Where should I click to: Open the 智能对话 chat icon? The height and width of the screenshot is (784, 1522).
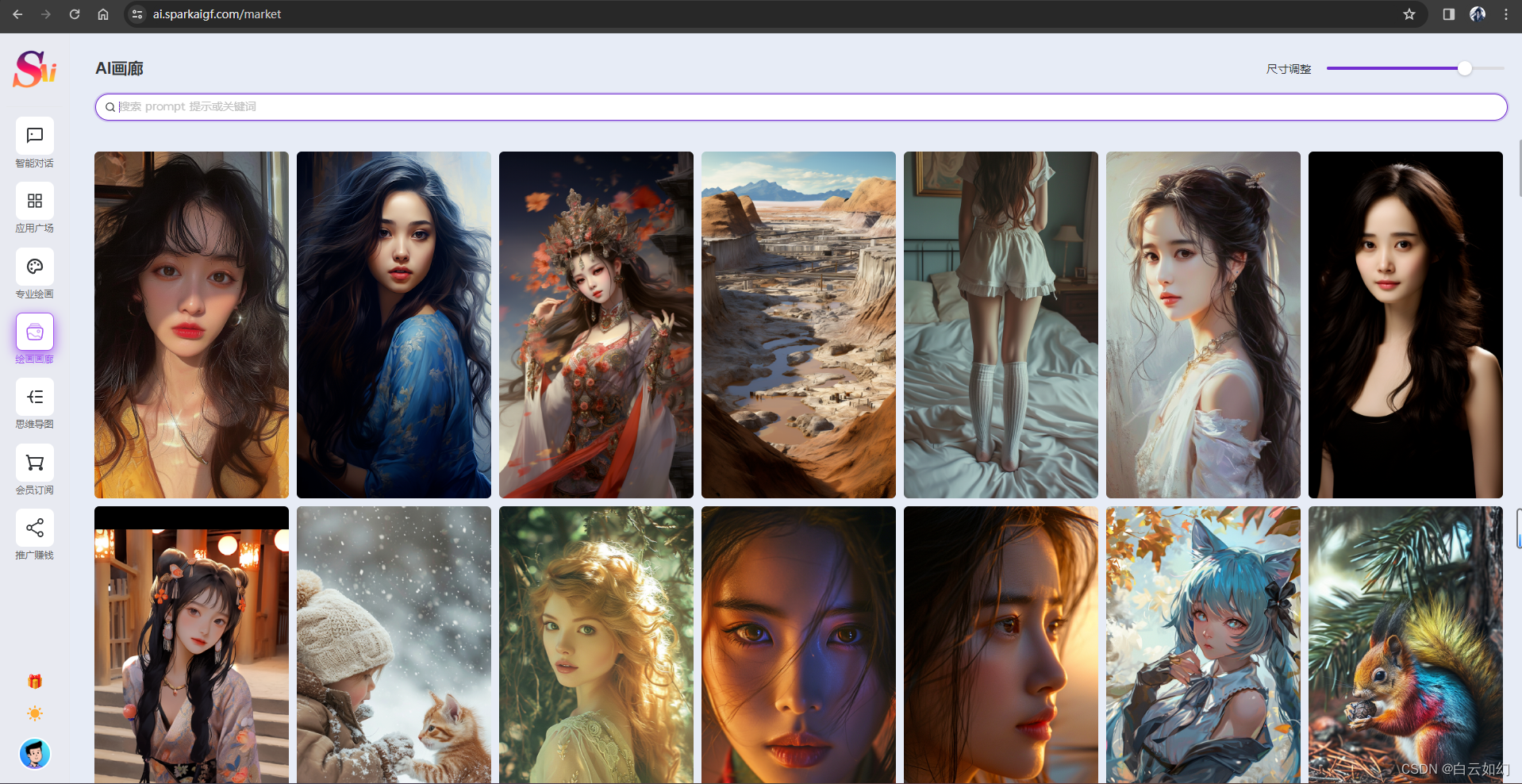point(35,136)
